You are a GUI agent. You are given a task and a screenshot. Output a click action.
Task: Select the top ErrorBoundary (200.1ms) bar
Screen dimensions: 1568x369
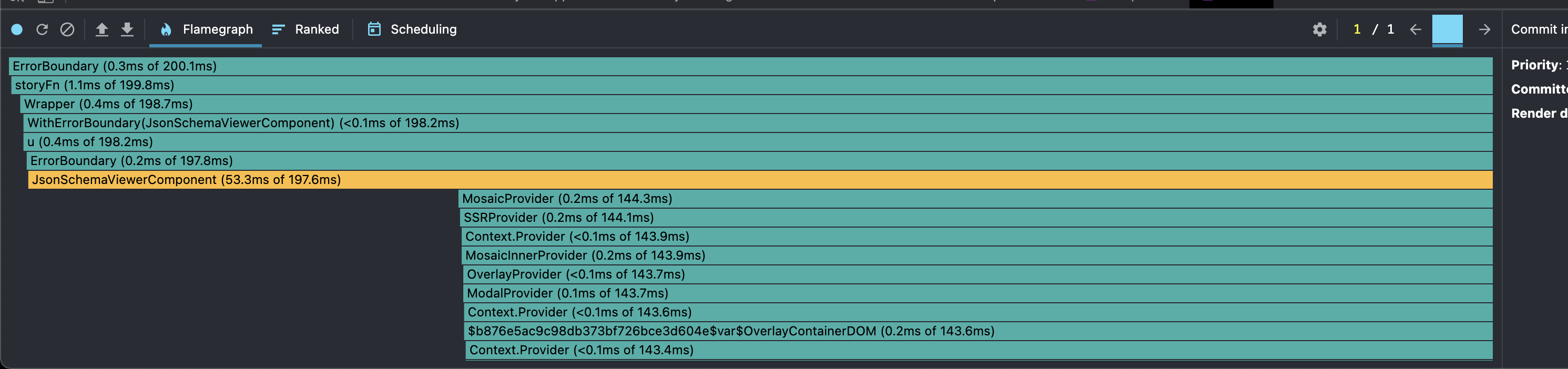[750, 66]
